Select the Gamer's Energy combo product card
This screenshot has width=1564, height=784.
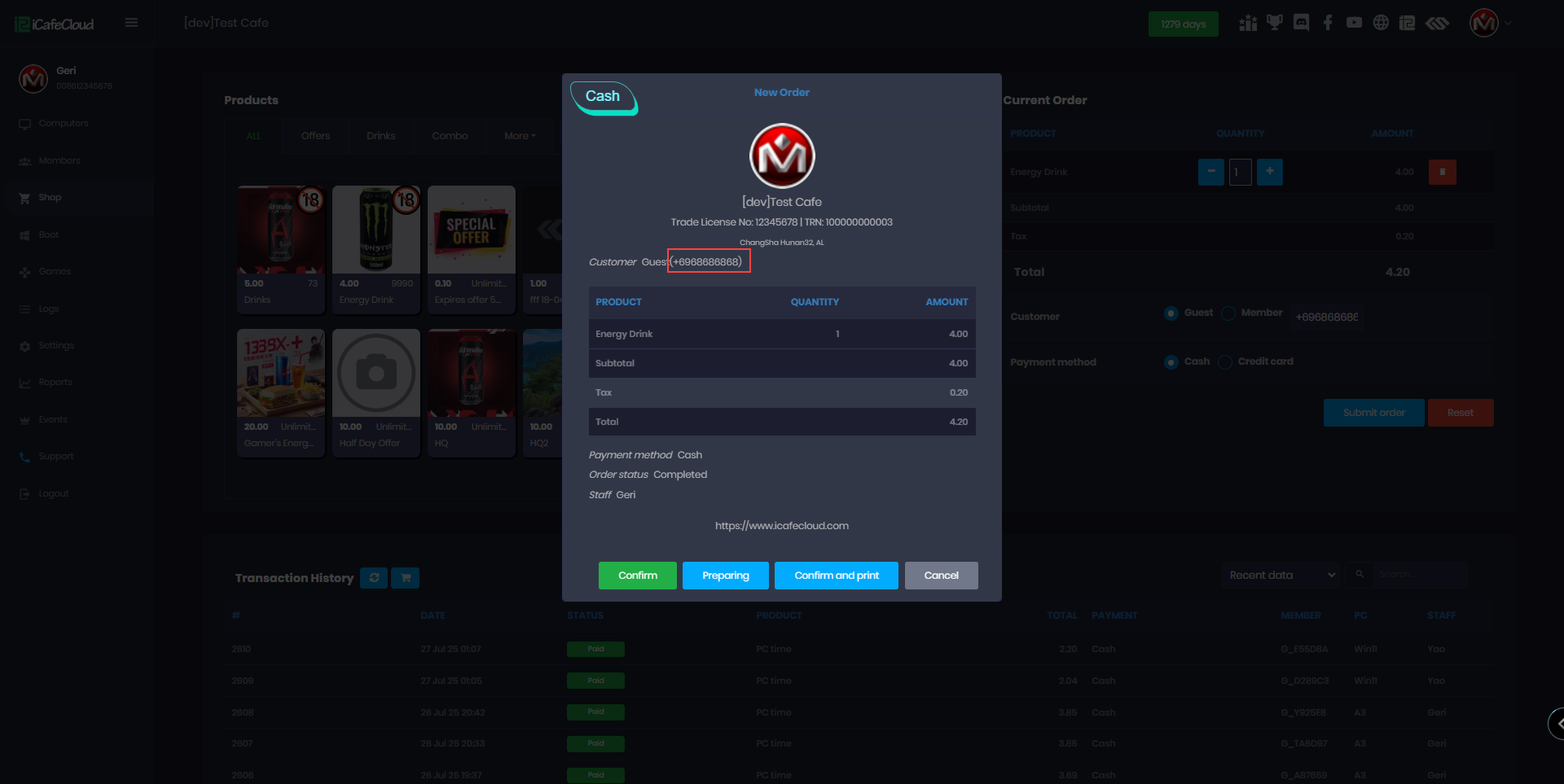click(x=281, y=393)
